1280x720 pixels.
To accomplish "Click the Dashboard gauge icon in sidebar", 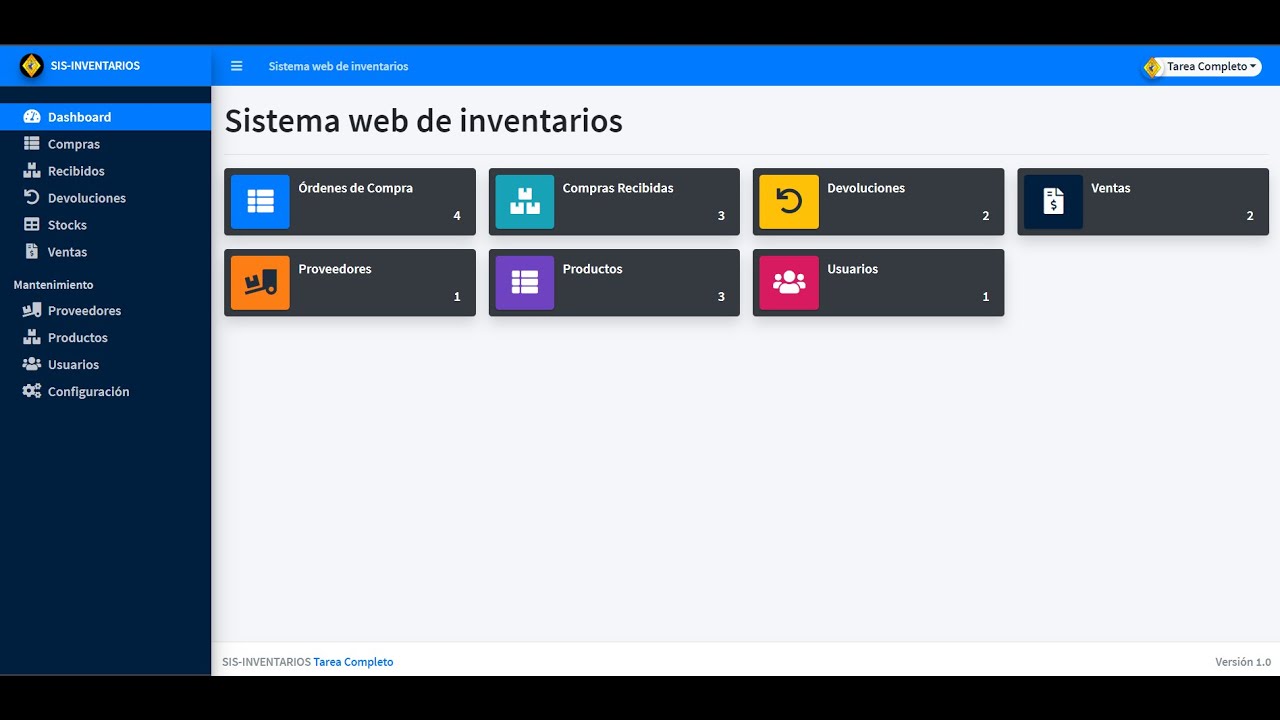I will click(32, 117).
